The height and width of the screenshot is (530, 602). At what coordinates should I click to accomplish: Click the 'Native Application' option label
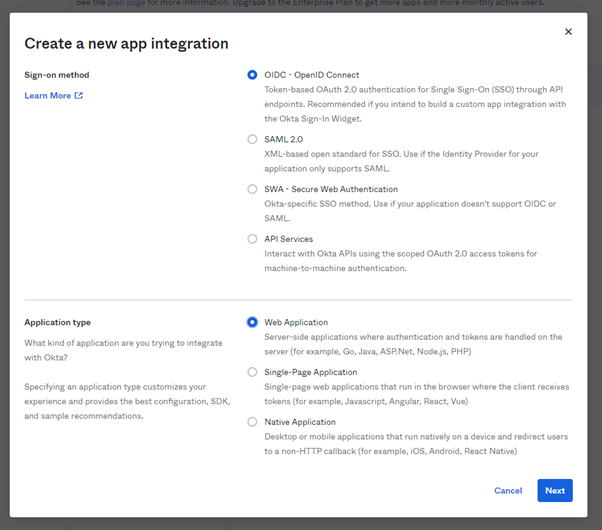pos(300,422)
